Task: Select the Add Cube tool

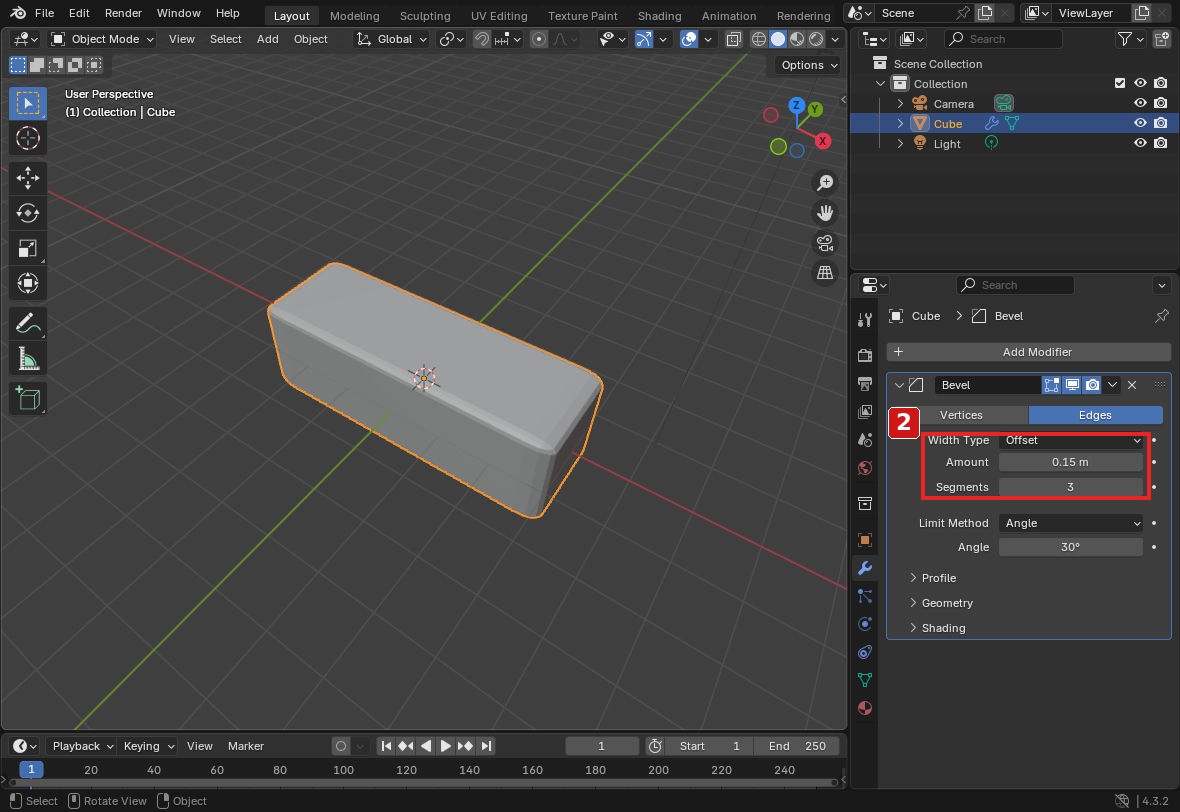Action: click(28, 398)
